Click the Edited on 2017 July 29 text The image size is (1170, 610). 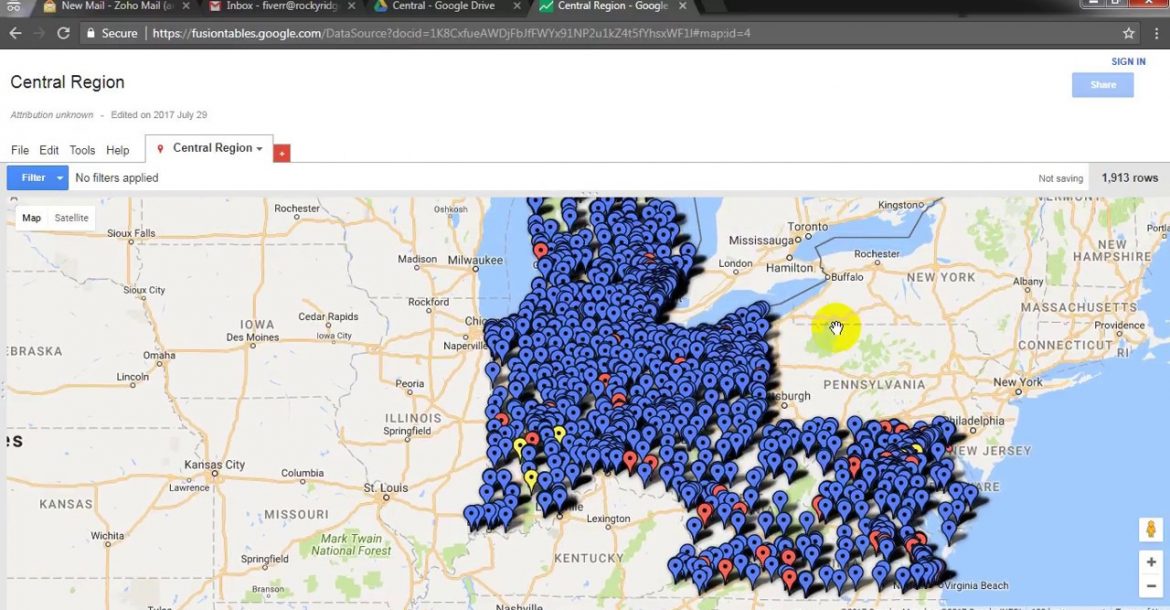click(159, 115)
